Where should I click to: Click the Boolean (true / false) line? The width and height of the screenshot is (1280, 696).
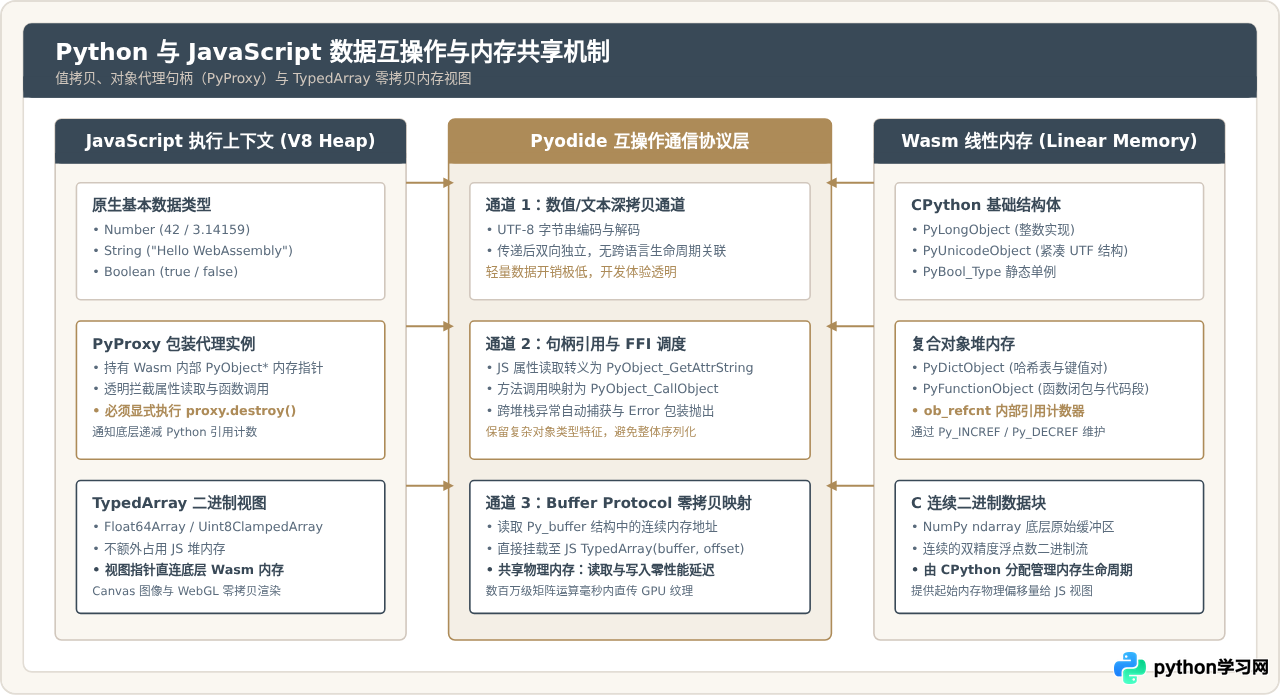point(165,272)
